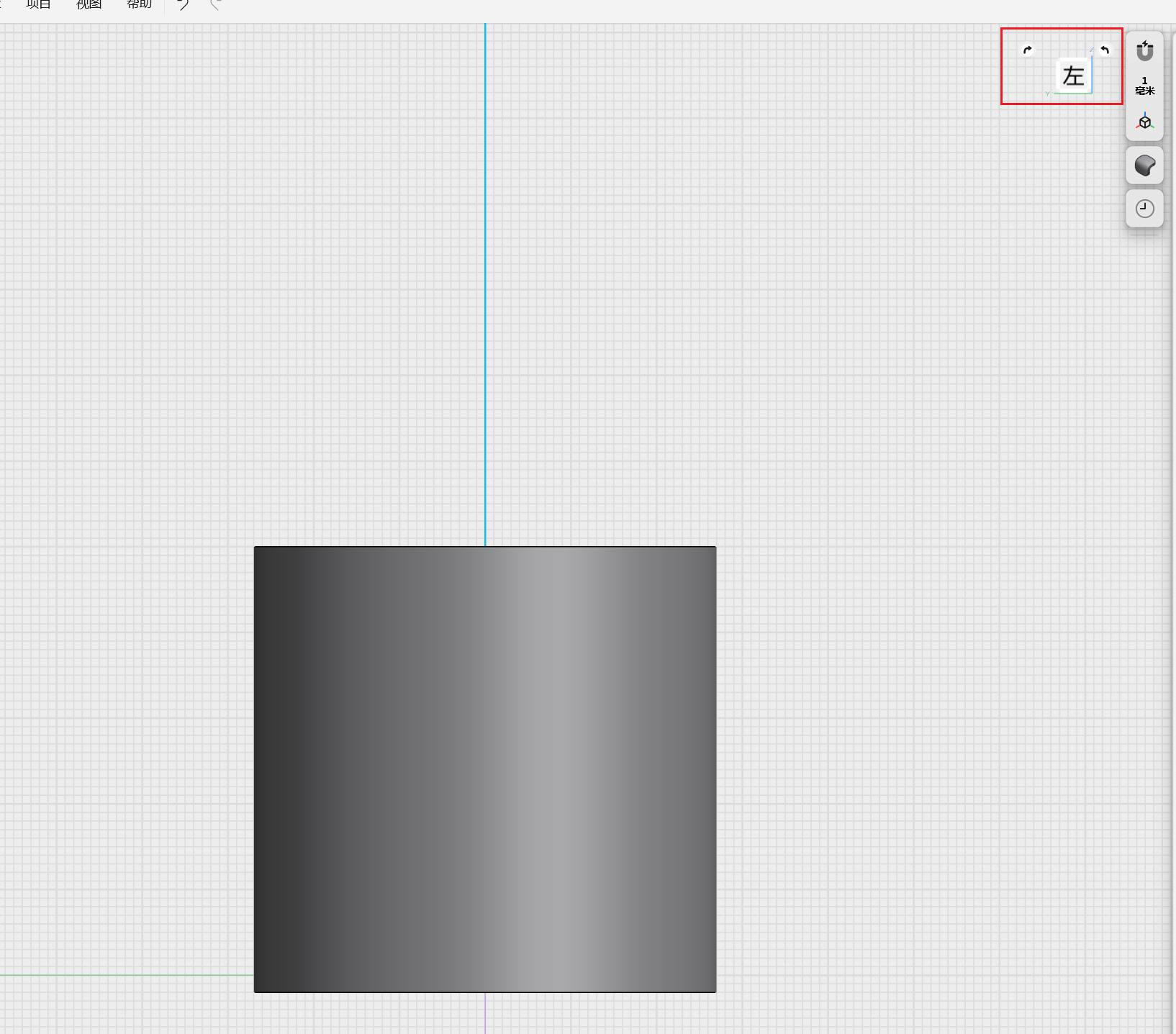
Task: Open the visual style shaded shape button
Action: click(1144, 165)
